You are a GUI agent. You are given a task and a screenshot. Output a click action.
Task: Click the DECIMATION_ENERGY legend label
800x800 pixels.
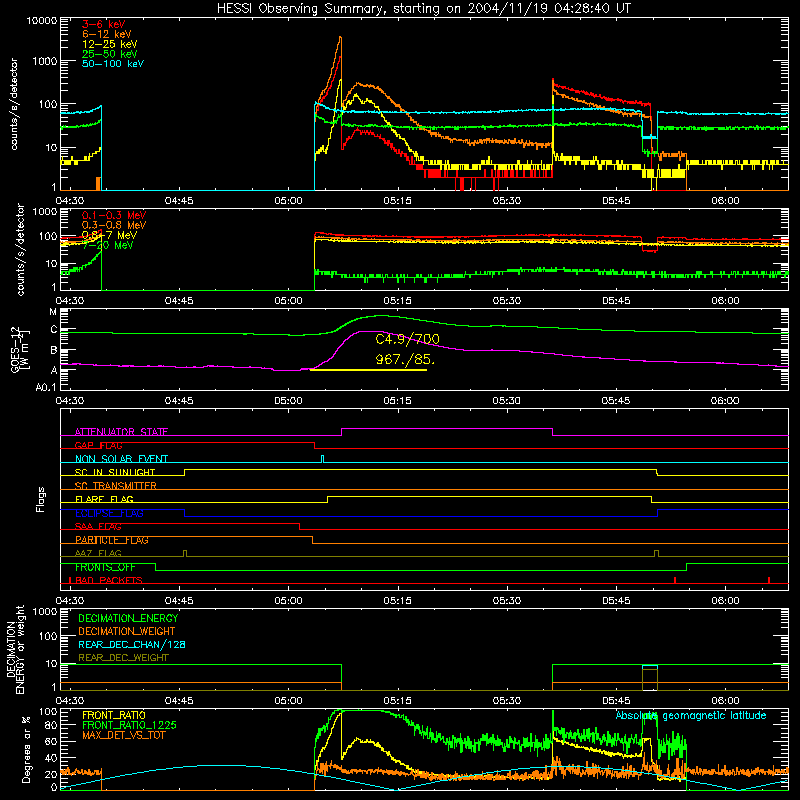pyautogui.click(x=128, y=618)
